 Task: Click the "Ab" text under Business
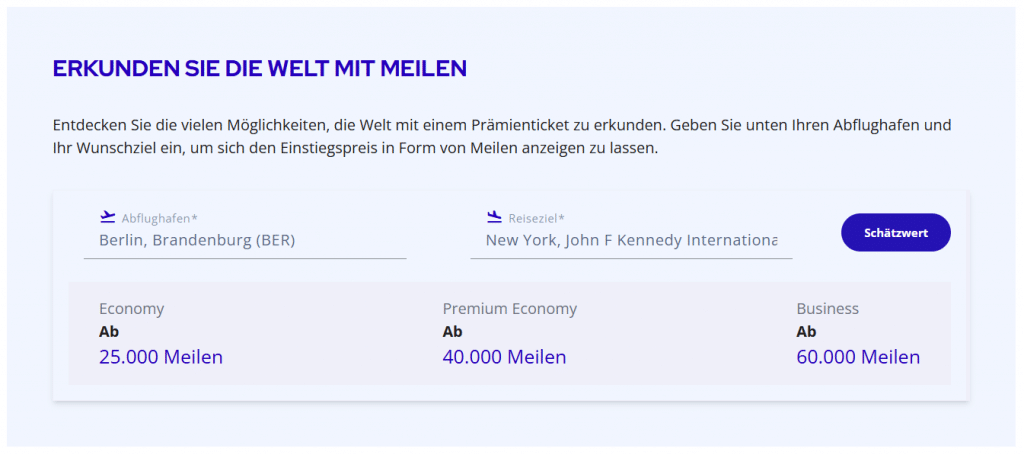coord(806,332)
